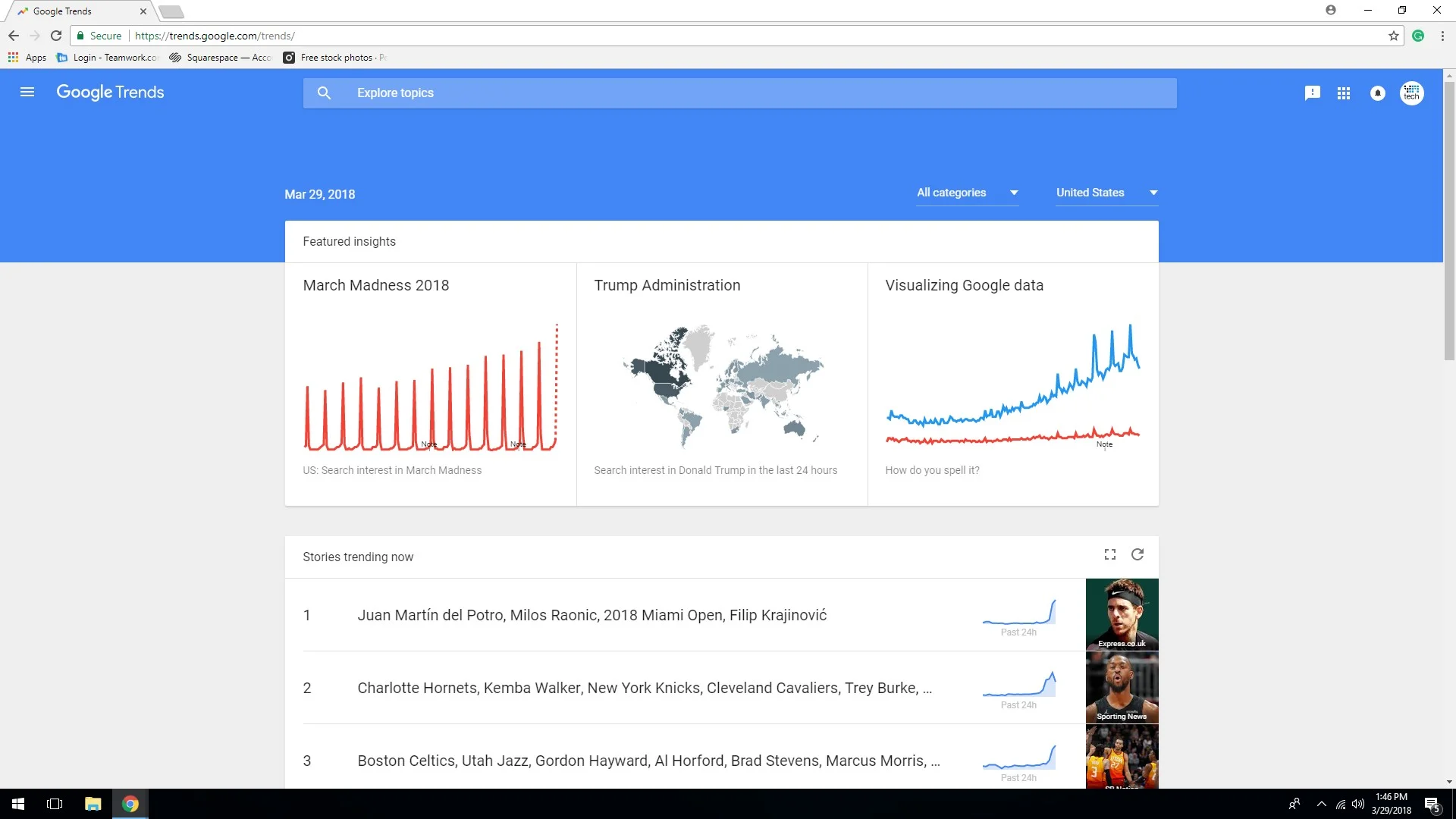Open the Trump Administration insight card
The image size is (1456, 819).
[722, 384]
